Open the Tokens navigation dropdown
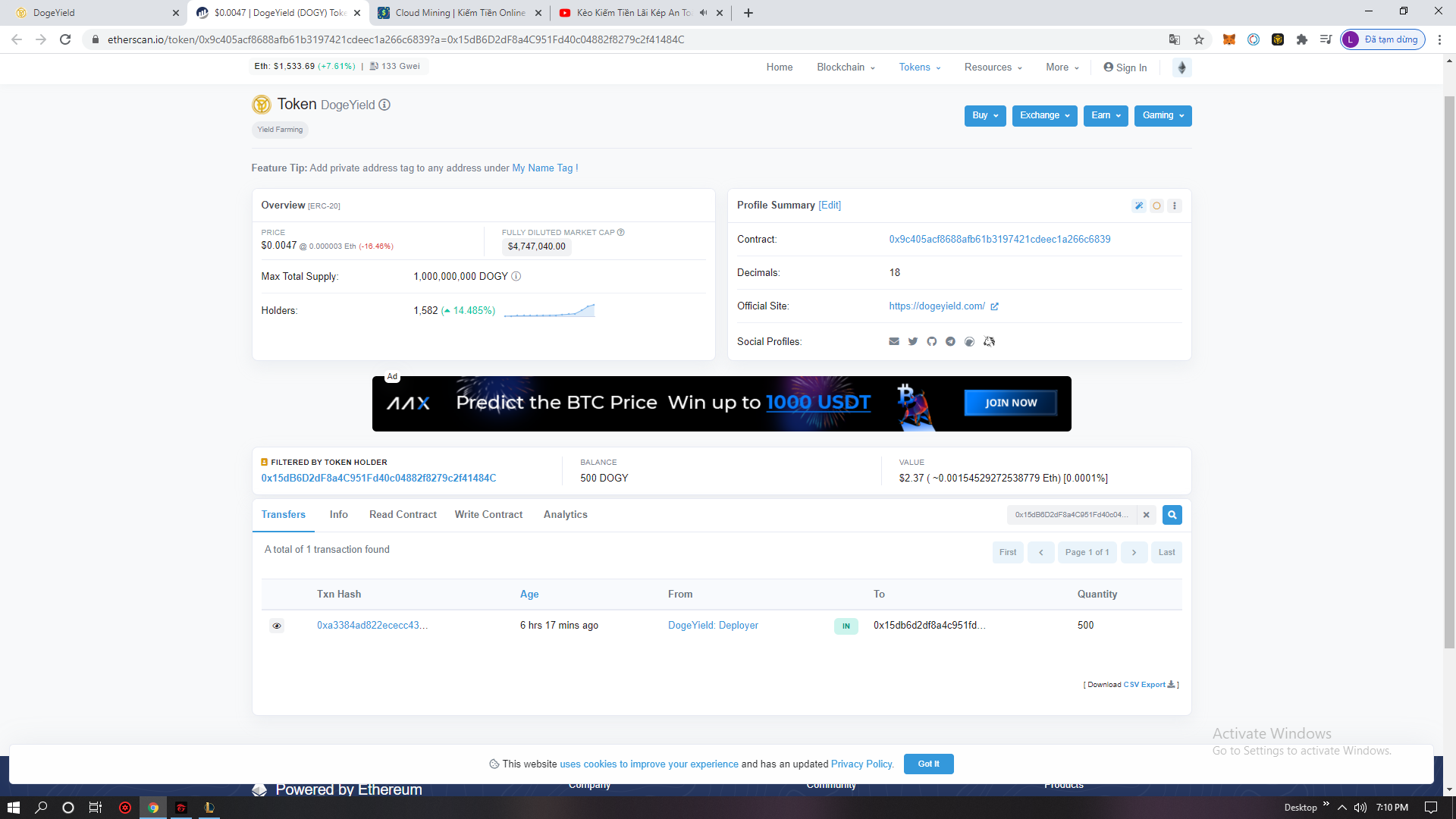 pos(919,67)
